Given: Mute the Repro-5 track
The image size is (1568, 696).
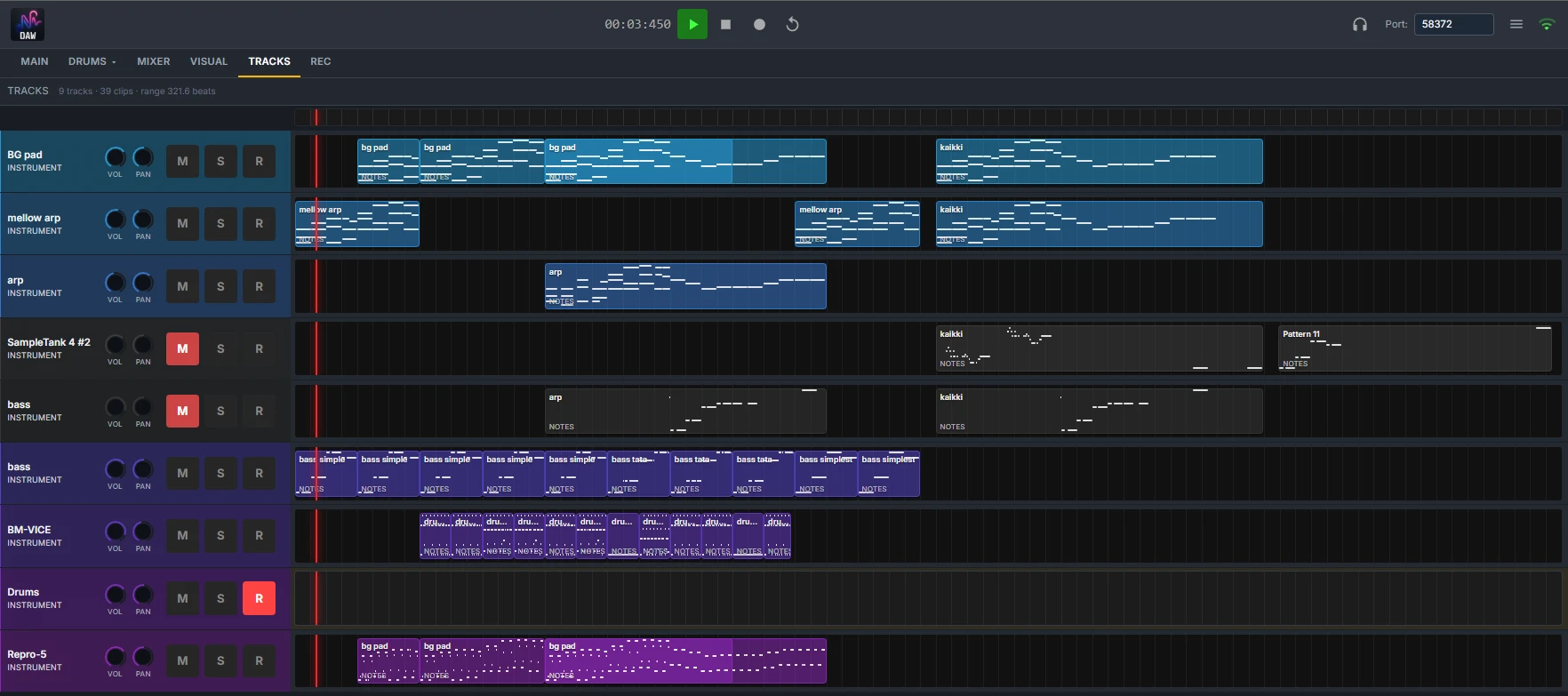Looking at the screenshot, I should click(x=182, y=660).
